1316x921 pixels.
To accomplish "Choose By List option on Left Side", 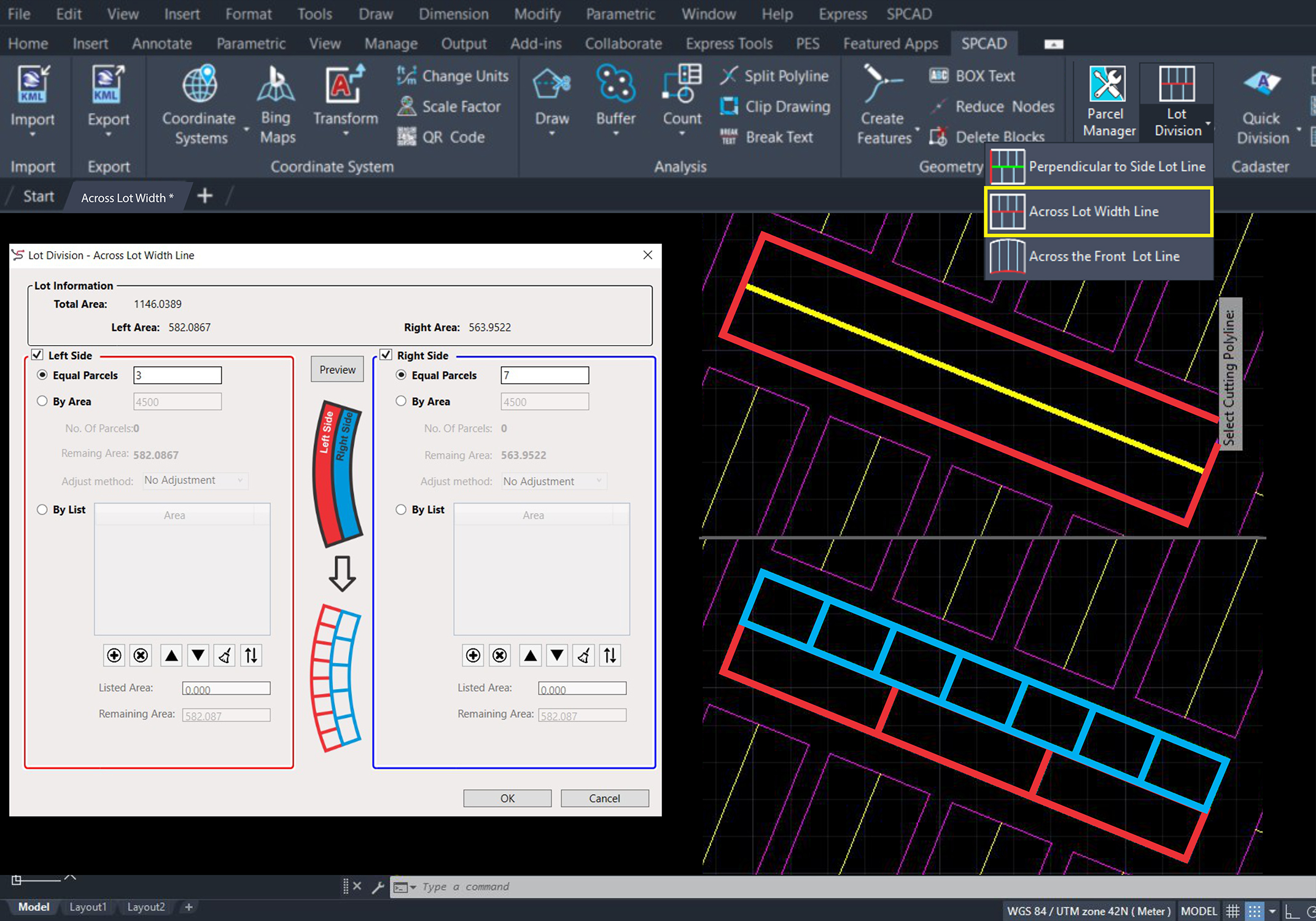I will point(42,510).
